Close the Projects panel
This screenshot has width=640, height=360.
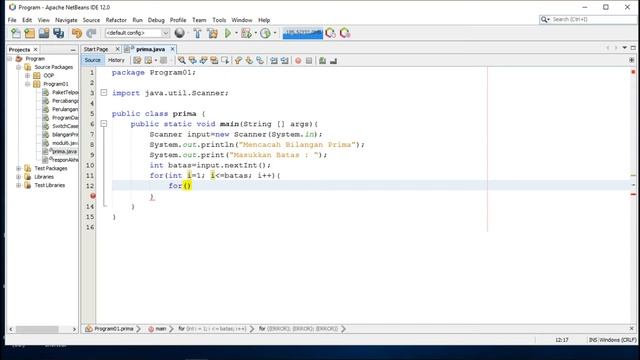pos(36,49)
